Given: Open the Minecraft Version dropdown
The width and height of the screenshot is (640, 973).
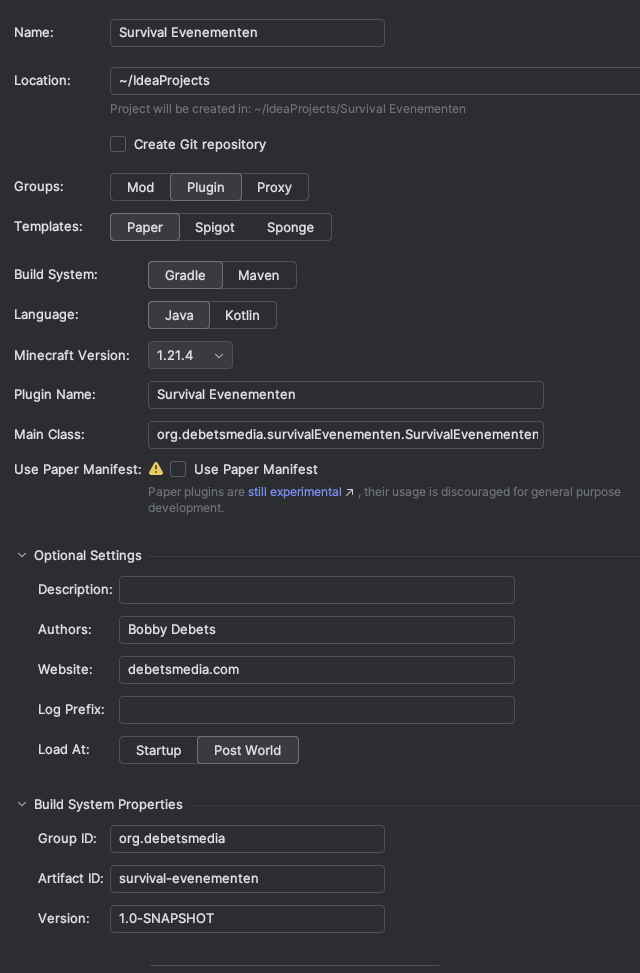Looking at the screenshot, I should point(190,355).
